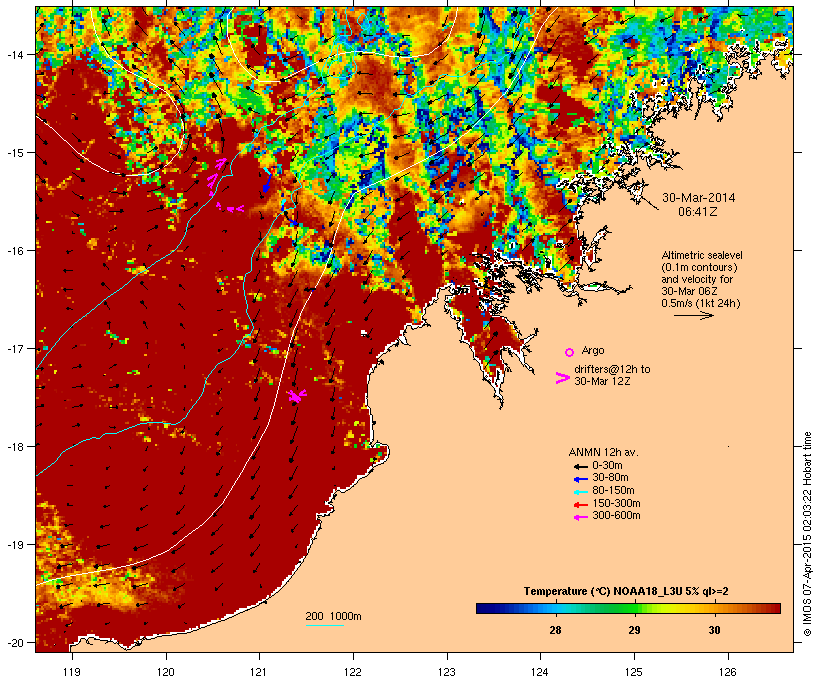Screen dimensions: 820x680
Task: Click the magenta 300-600m arrow in the legend
Action: pyautogui.click(x=580, y=517)
